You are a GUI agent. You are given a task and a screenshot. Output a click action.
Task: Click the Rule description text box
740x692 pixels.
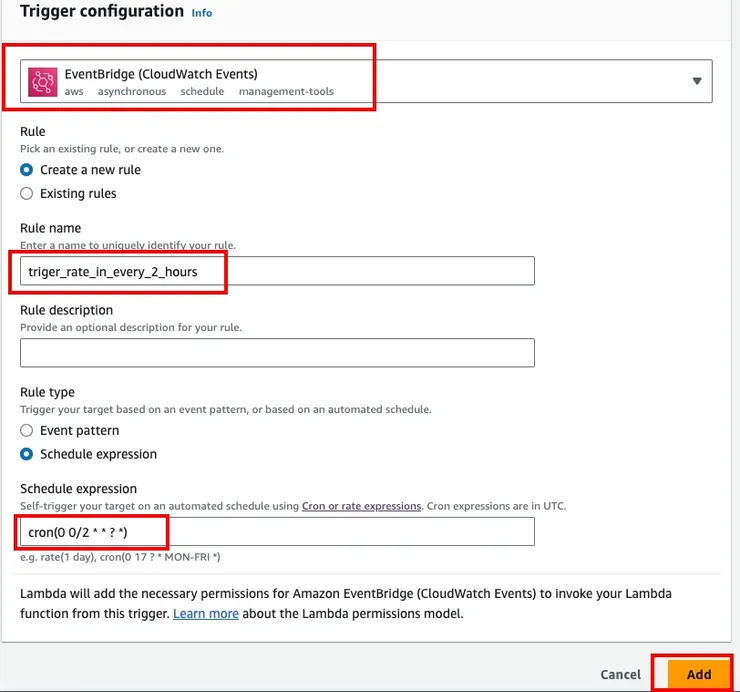[277, 353]
